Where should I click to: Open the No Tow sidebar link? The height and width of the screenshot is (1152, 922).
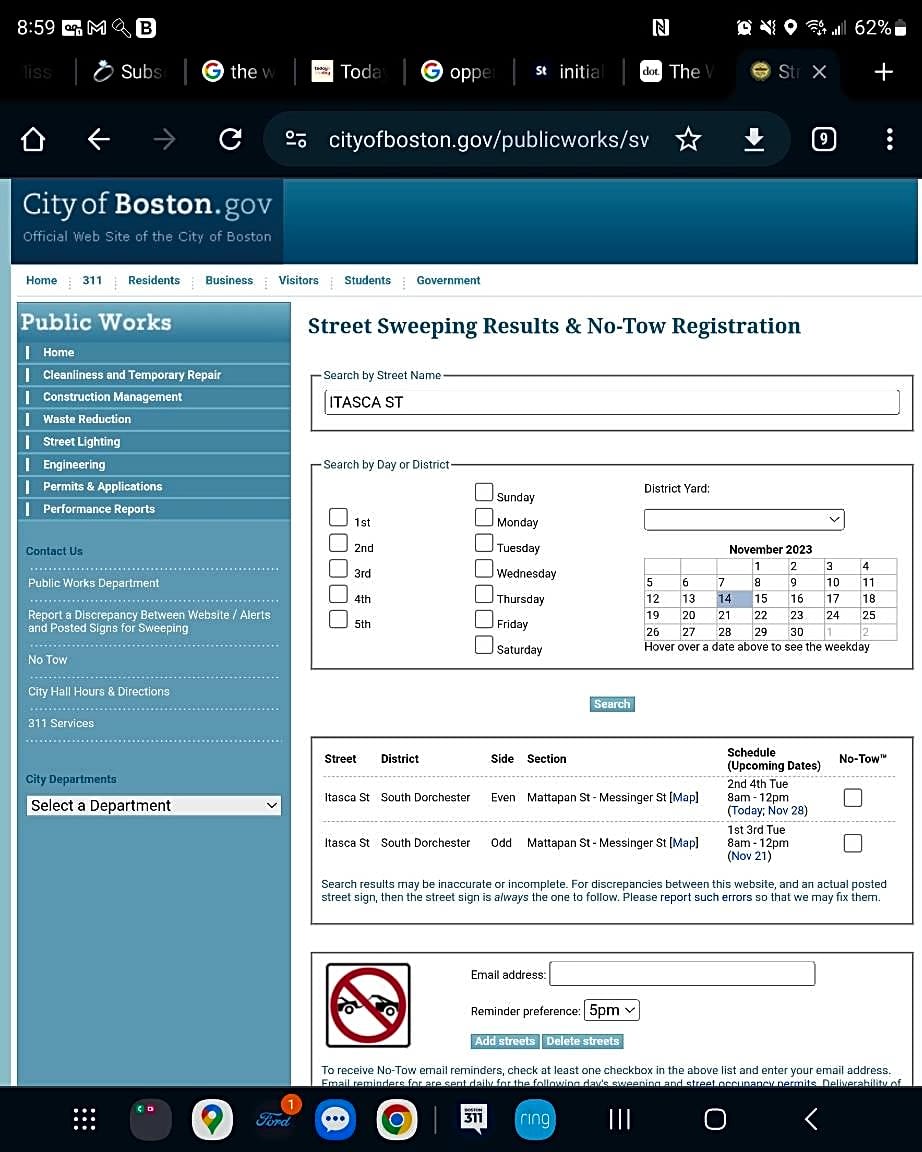[48, 660]
